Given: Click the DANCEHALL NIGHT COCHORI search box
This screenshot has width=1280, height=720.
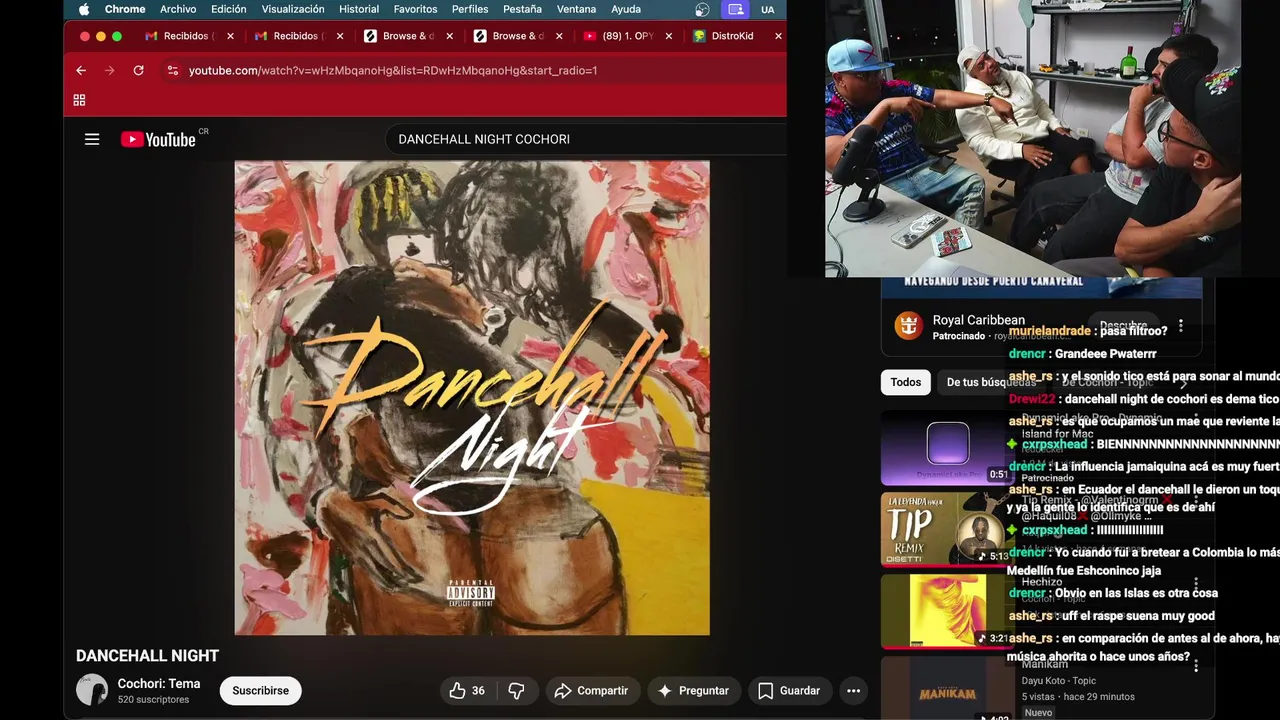Looking at the screenshot, I should (585, 139).
